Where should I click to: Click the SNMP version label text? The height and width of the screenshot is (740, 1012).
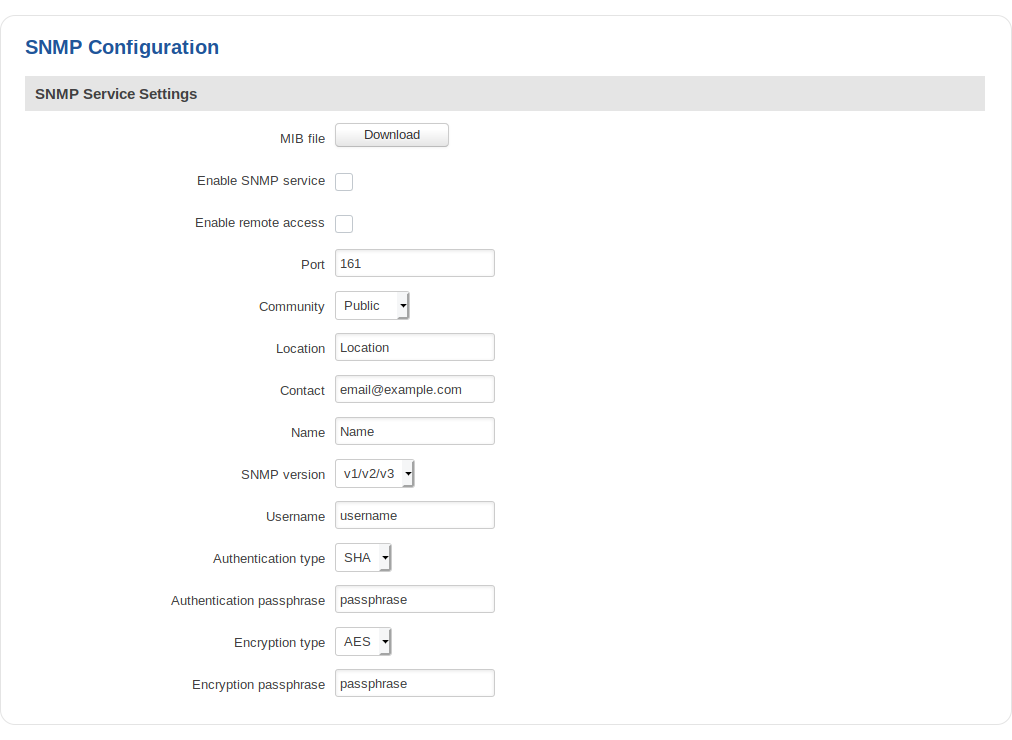[283, 475]
